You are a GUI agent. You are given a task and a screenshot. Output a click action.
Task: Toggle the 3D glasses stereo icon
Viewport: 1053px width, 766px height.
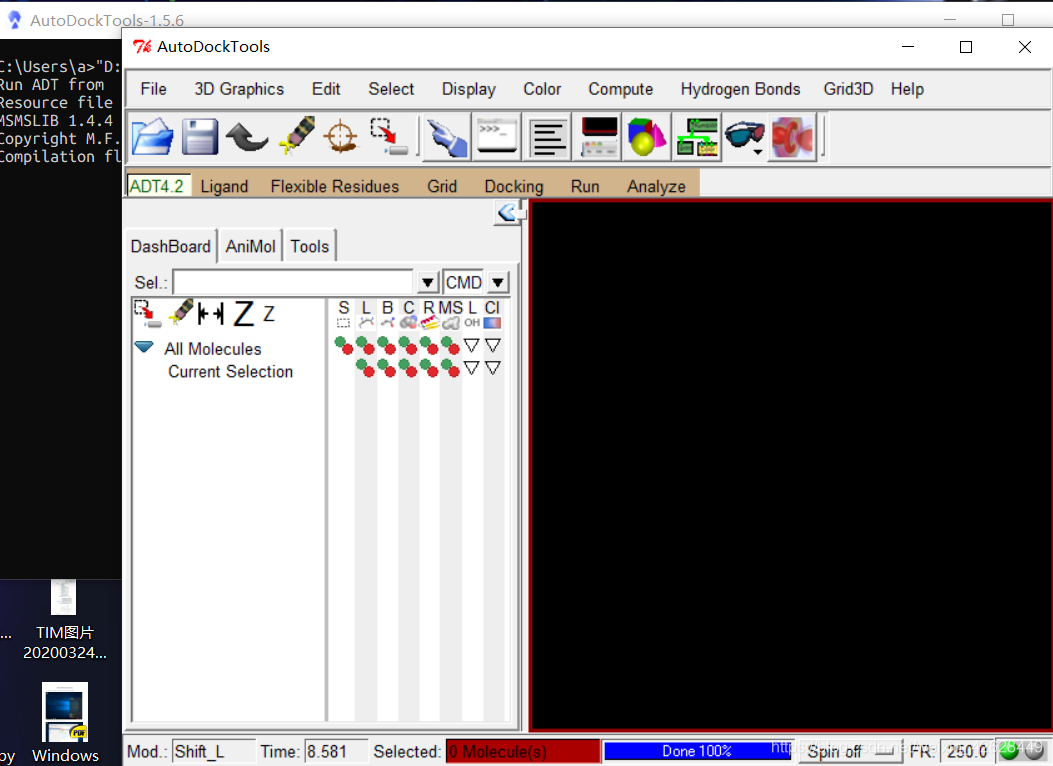click(744, 136)
